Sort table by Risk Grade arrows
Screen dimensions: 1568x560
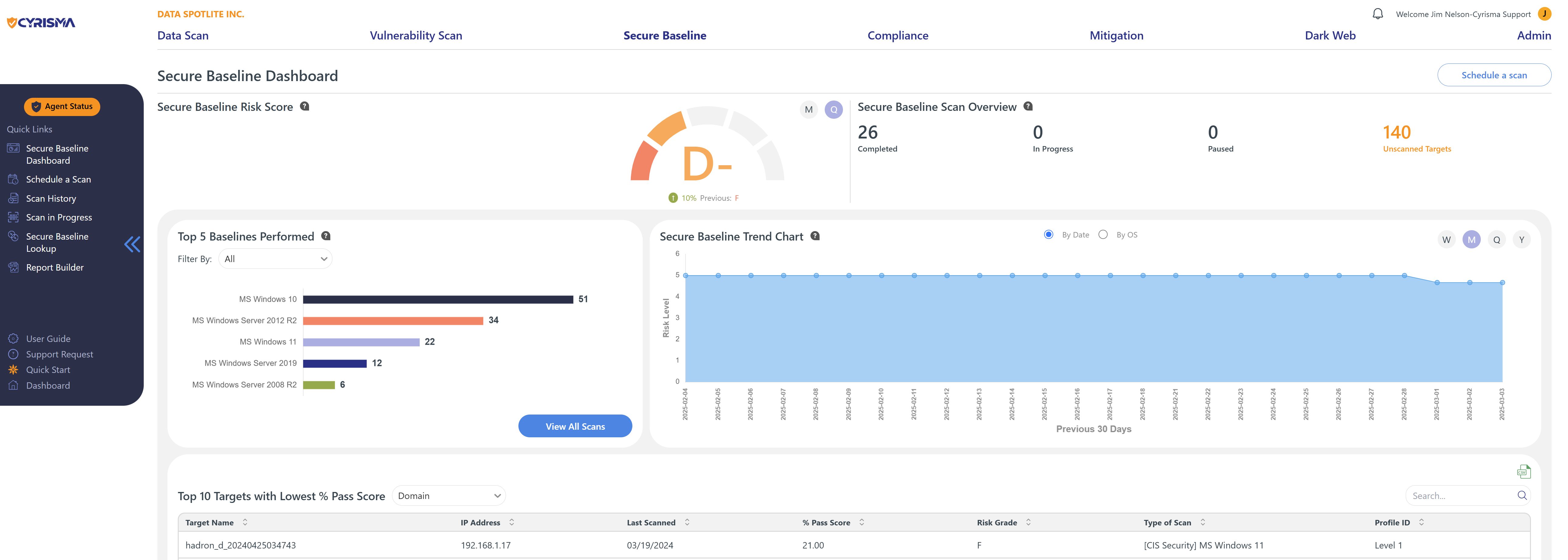[x=1029, y=522]
